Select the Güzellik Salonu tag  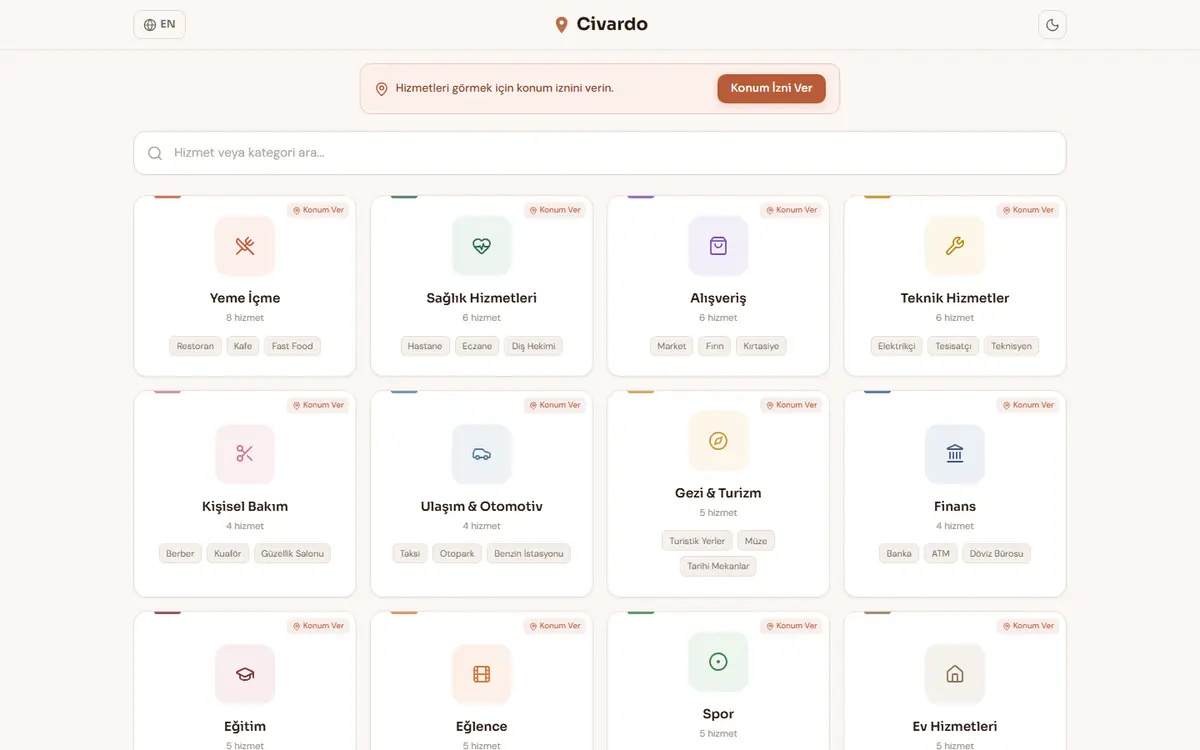(x=293, y=553)
